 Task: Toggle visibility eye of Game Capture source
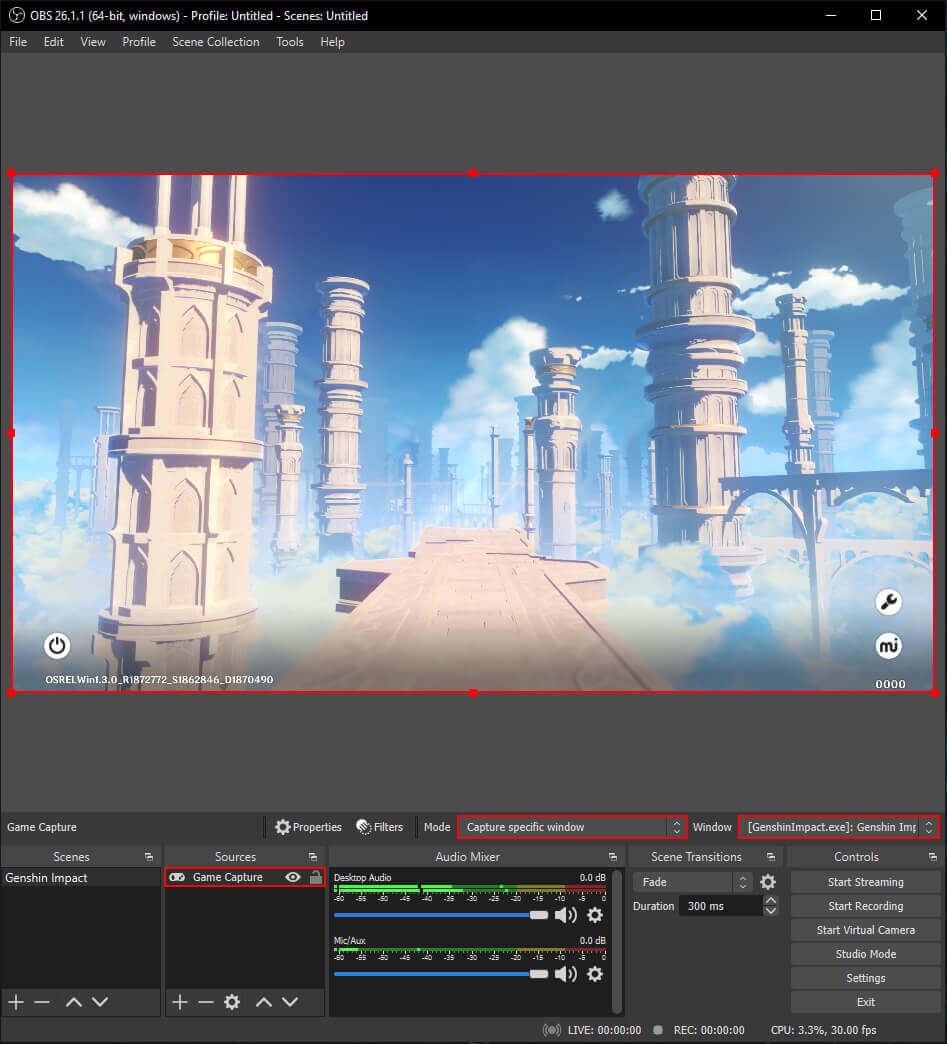292,878
